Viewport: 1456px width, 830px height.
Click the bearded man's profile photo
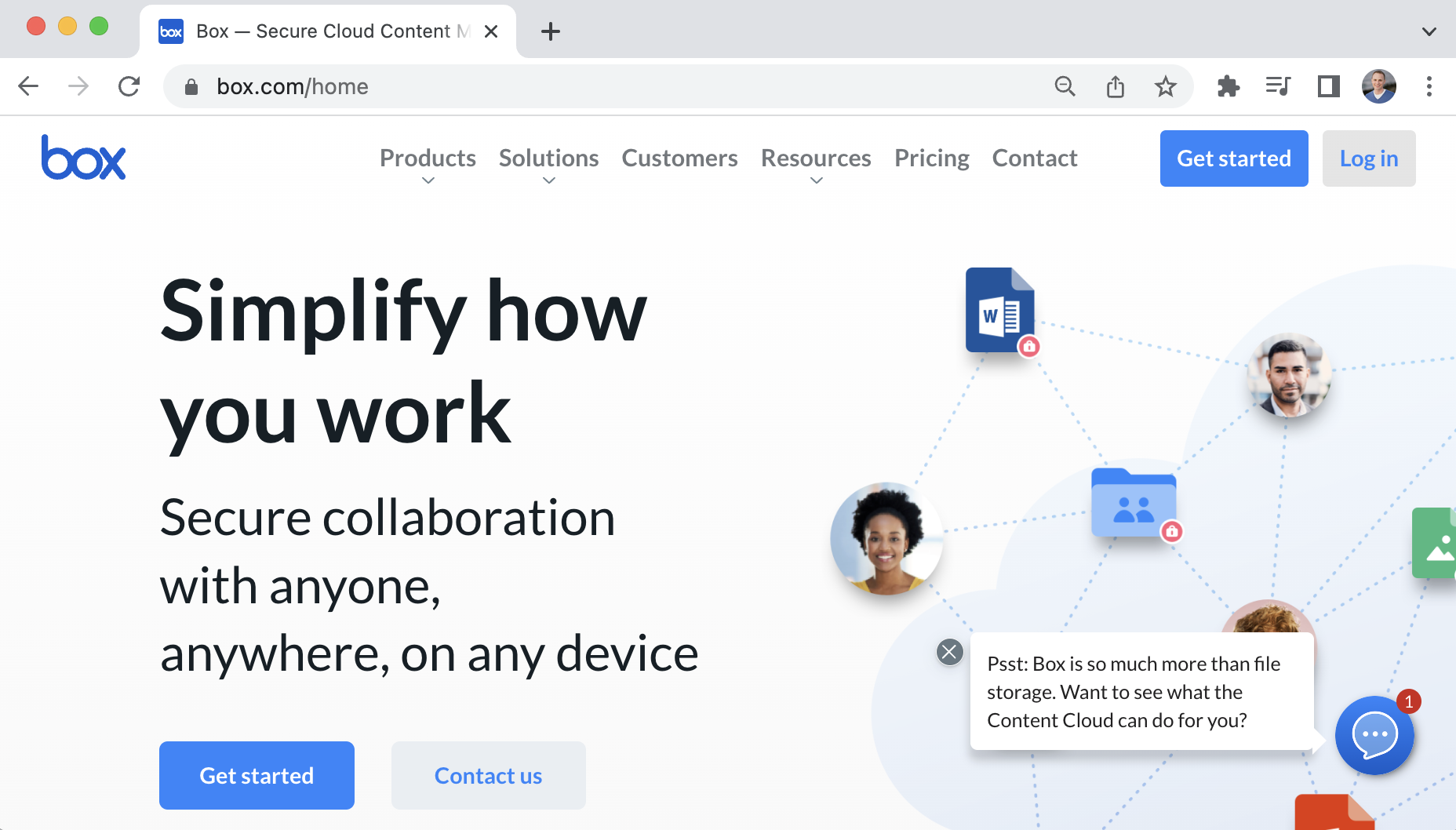1288,375
